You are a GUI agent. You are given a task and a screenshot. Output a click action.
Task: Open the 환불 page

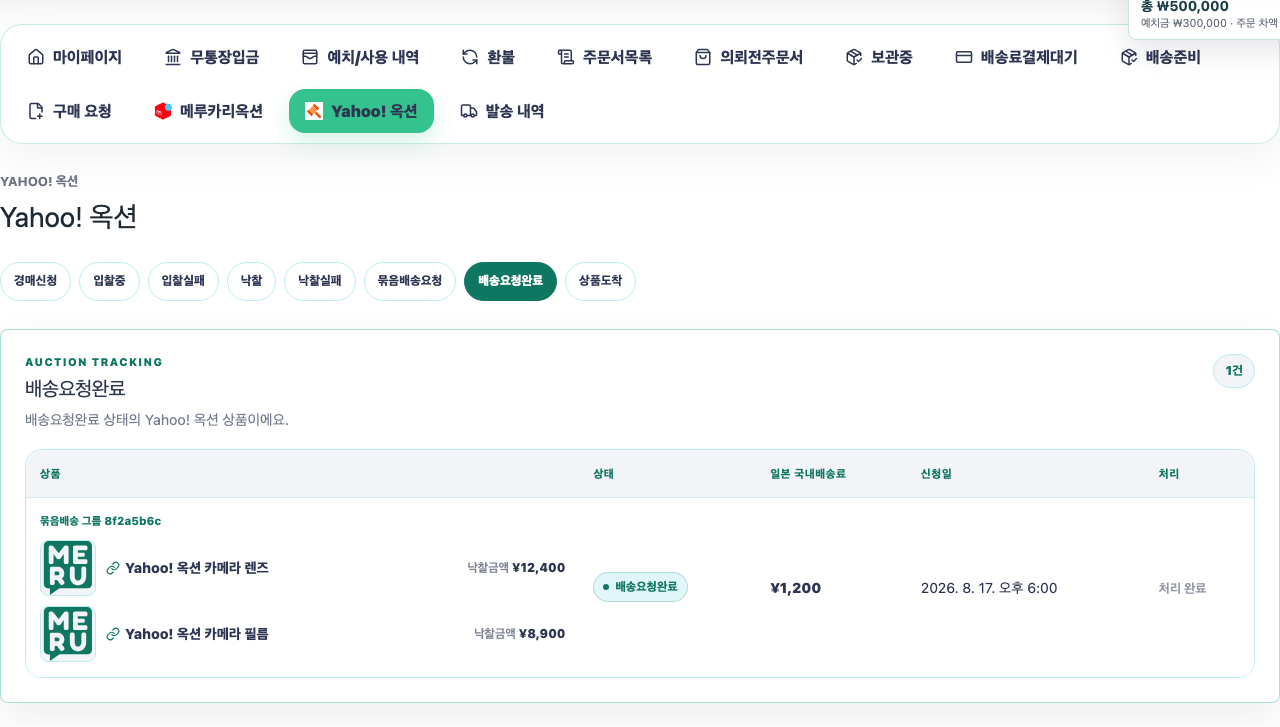point(488,57)
